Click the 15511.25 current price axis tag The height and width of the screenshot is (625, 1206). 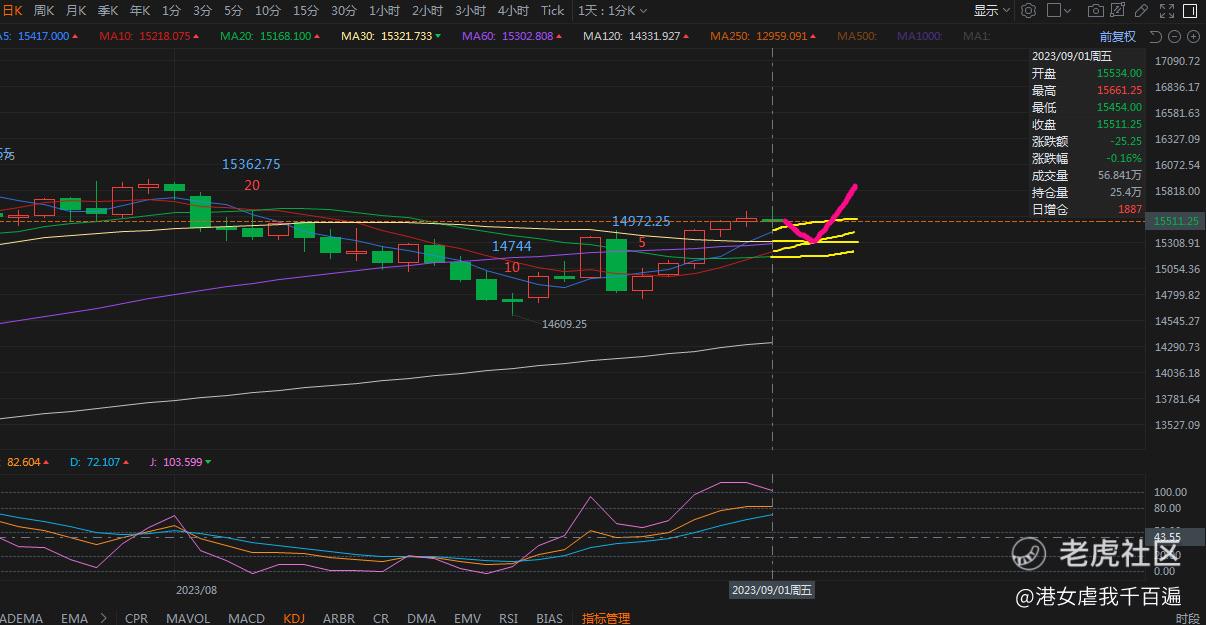tap(1176, 221)
